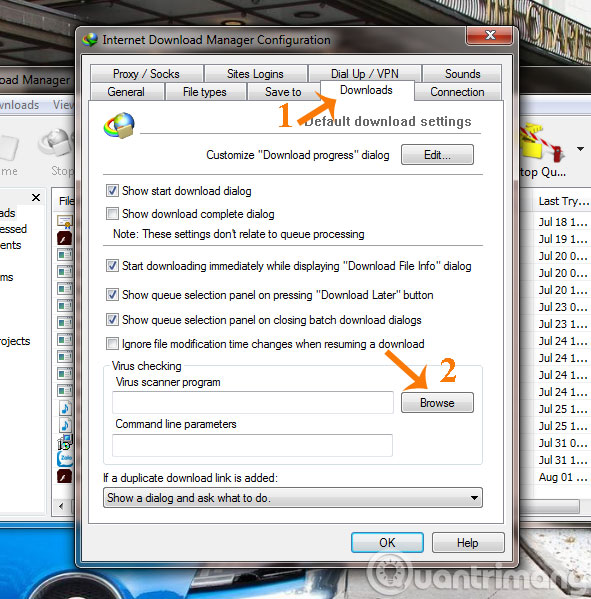Toggle queue panel on closing batch dialogs
The width and height of the screenshot is (591, 599).
coord(112,319)
